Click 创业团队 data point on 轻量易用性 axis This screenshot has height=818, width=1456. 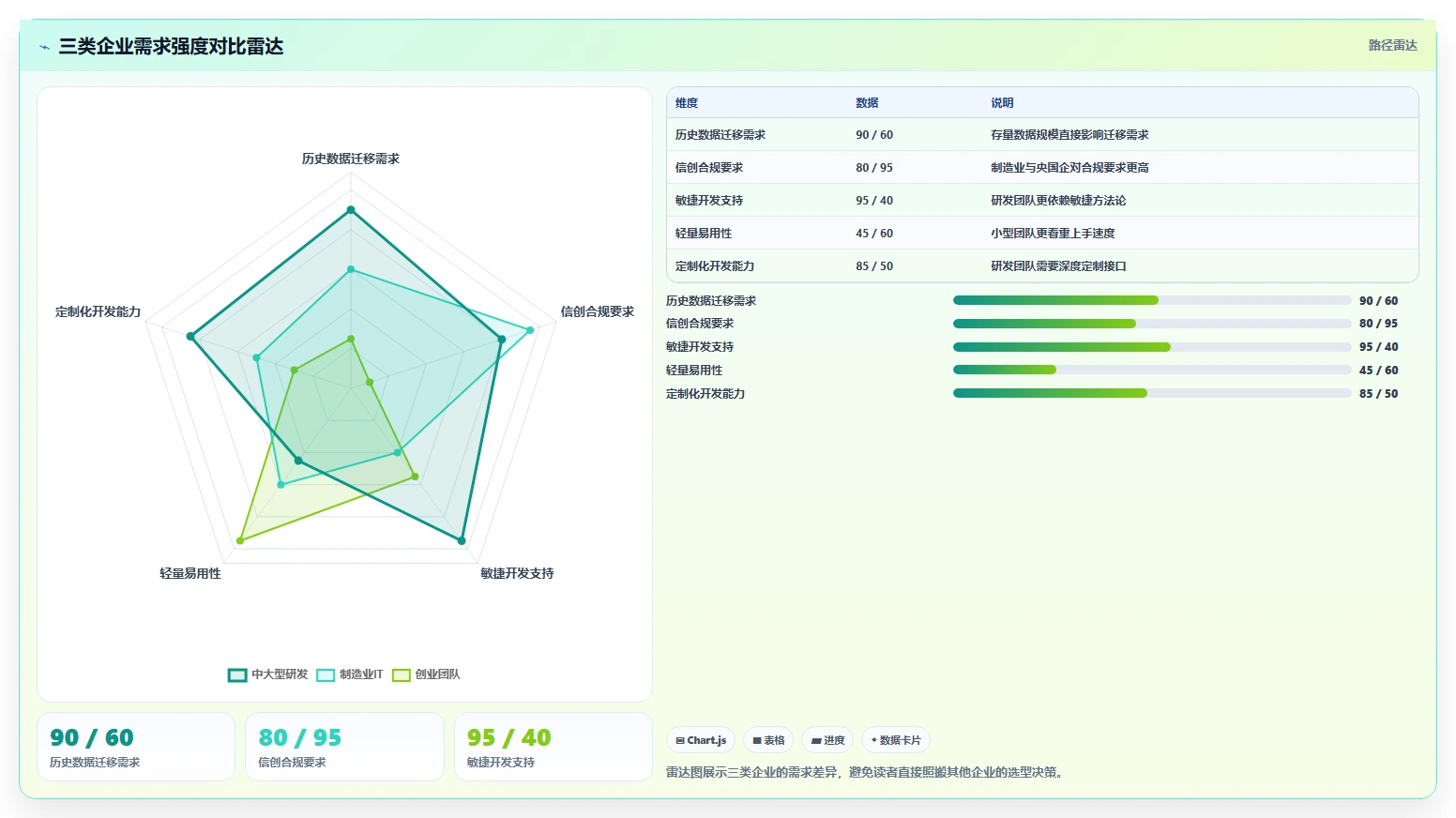pyautogui.click(x=240, y=540)
